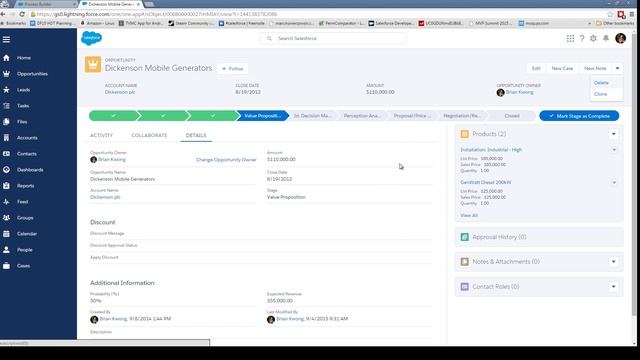This screenshot has height=360, width=640.
Task: Click the Approval History panel icon
Action: [464, 237]
